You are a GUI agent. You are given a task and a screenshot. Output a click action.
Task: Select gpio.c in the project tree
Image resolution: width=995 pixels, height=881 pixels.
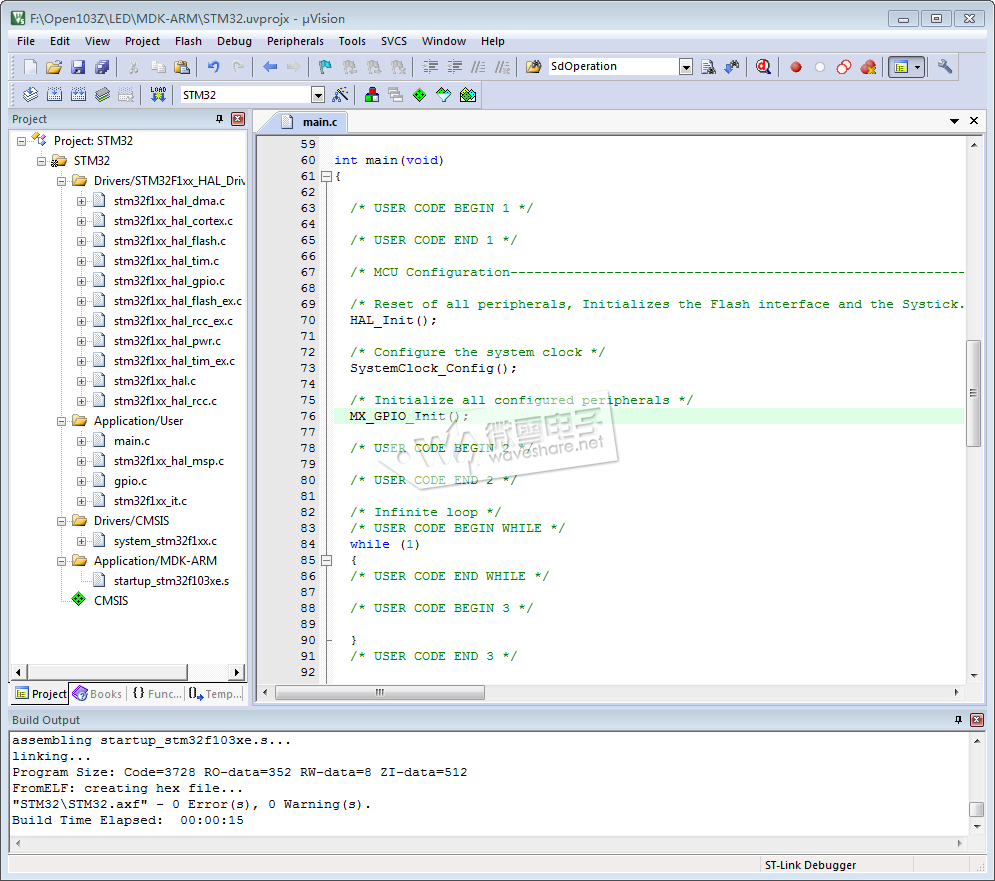[x=130, y=481]
